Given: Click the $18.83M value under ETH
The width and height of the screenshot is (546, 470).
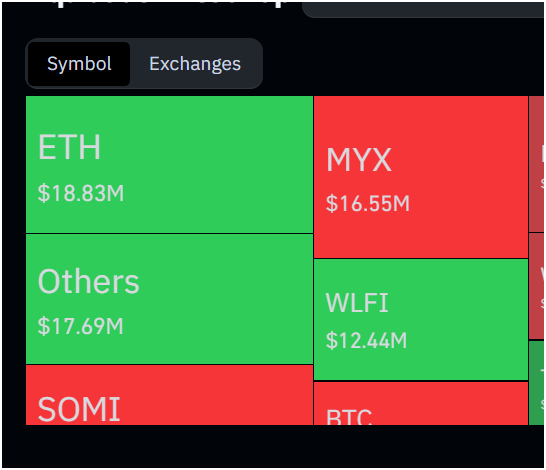Looking at the screenshot, I should pyautogui.click(x=81, y=193).
